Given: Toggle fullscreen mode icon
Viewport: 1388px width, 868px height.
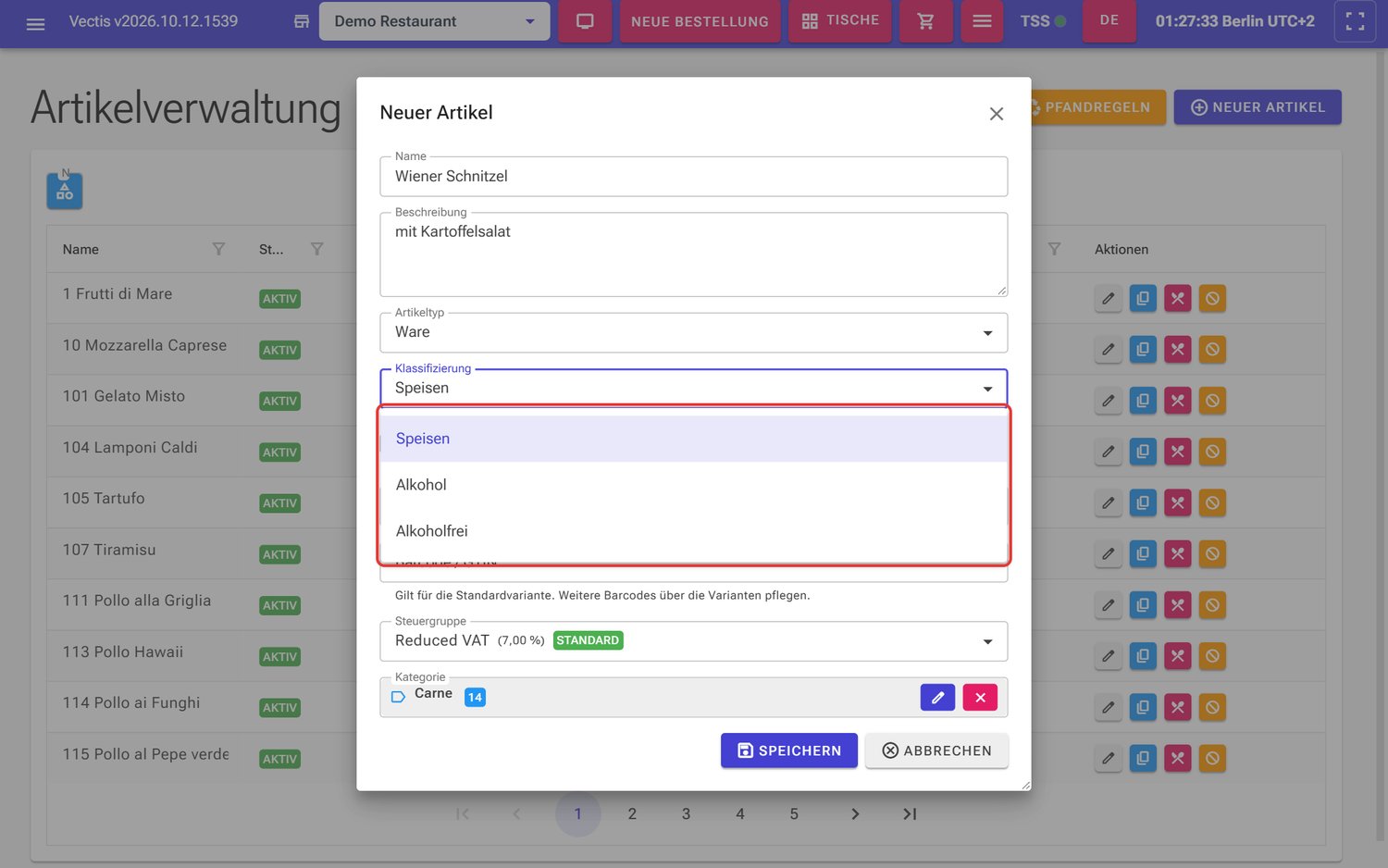Looking at the screenshot, I should tap(1355, 21).
